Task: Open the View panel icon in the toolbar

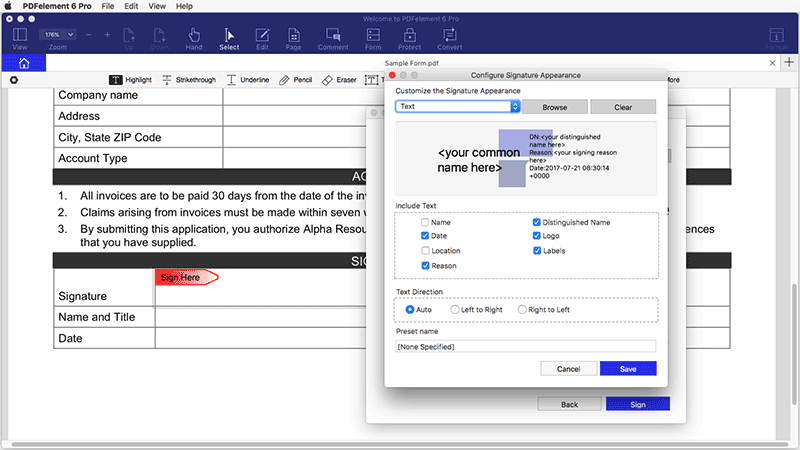Action: point(19,39)
